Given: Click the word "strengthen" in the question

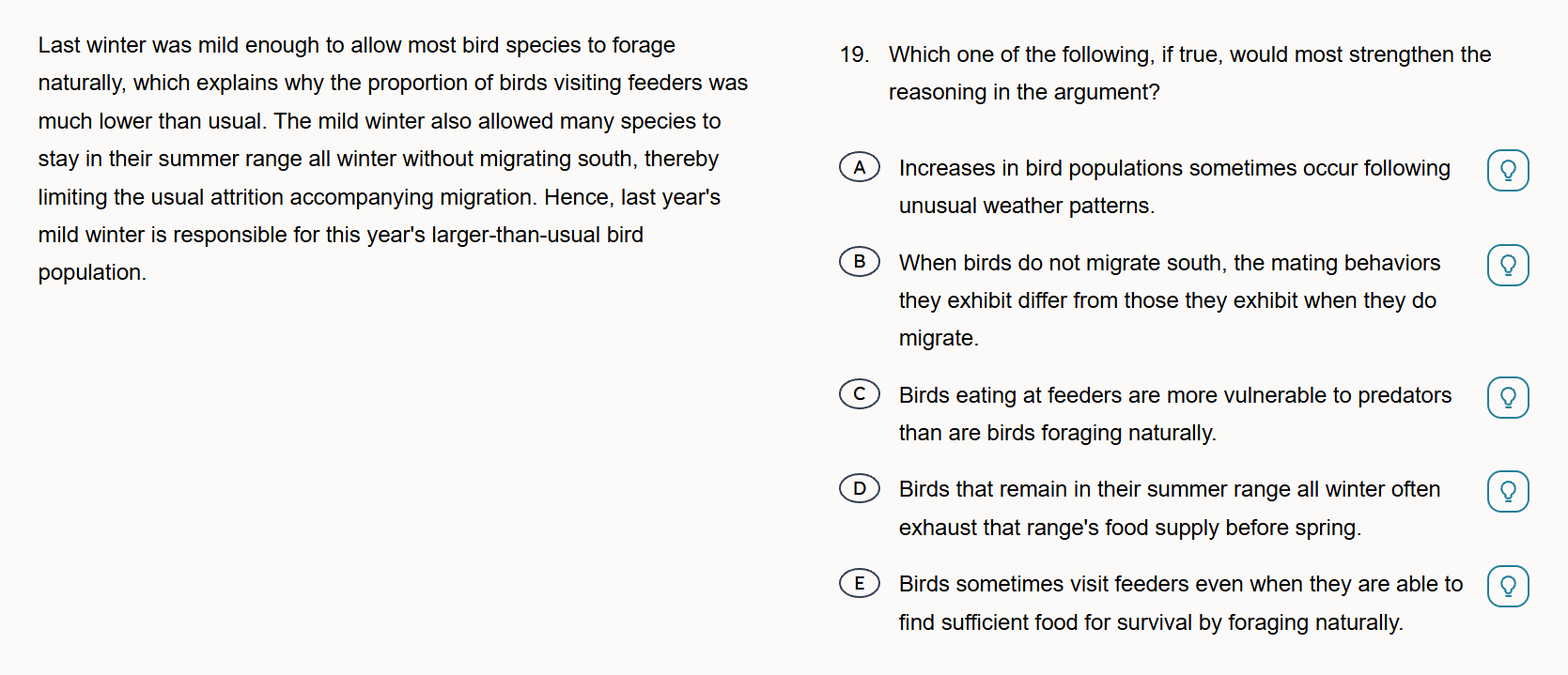Looking at the screenshot, I should [x=1401, y=55].
